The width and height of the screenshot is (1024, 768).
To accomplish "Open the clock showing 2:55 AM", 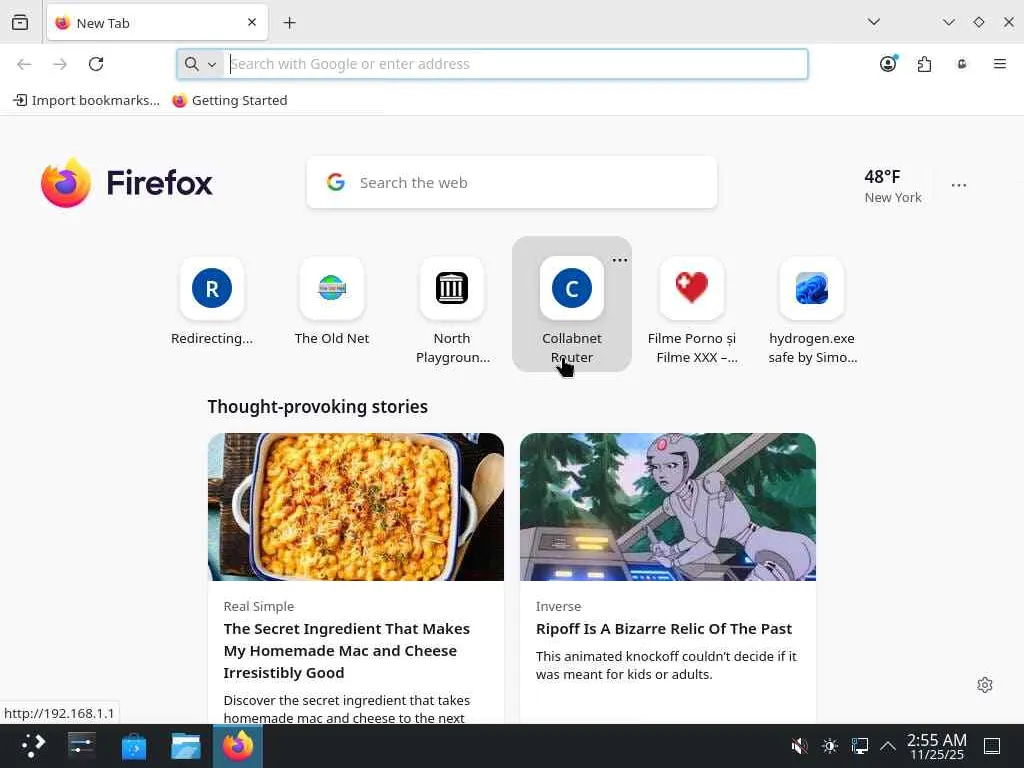I will 936,746.
